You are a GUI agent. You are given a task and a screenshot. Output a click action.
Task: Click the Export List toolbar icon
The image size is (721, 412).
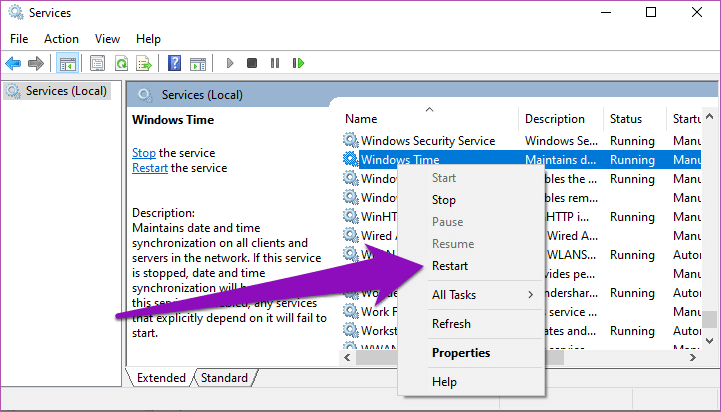tap(144, 63)
